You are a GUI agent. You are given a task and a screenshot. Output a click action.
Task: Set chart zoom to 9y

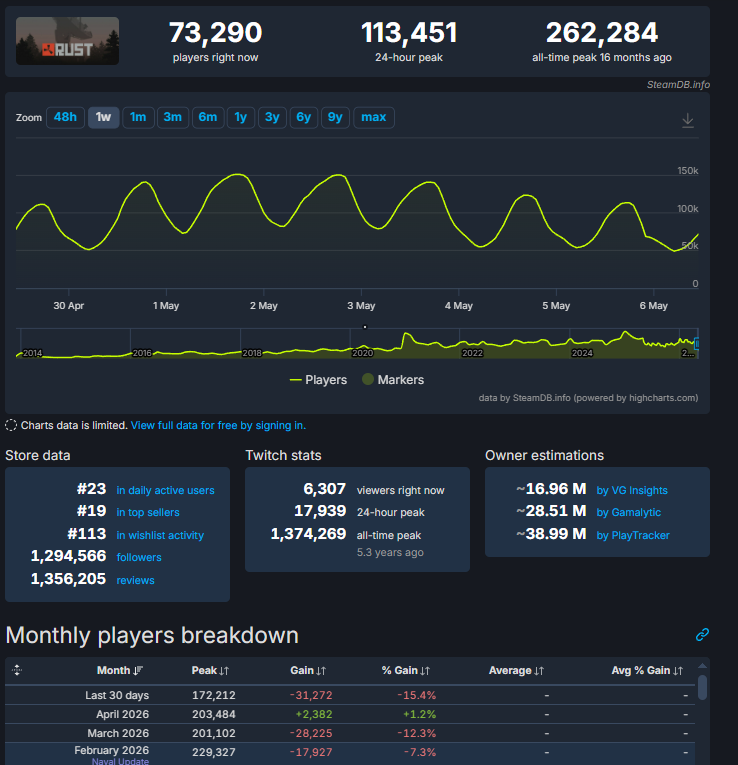point(335,118)
